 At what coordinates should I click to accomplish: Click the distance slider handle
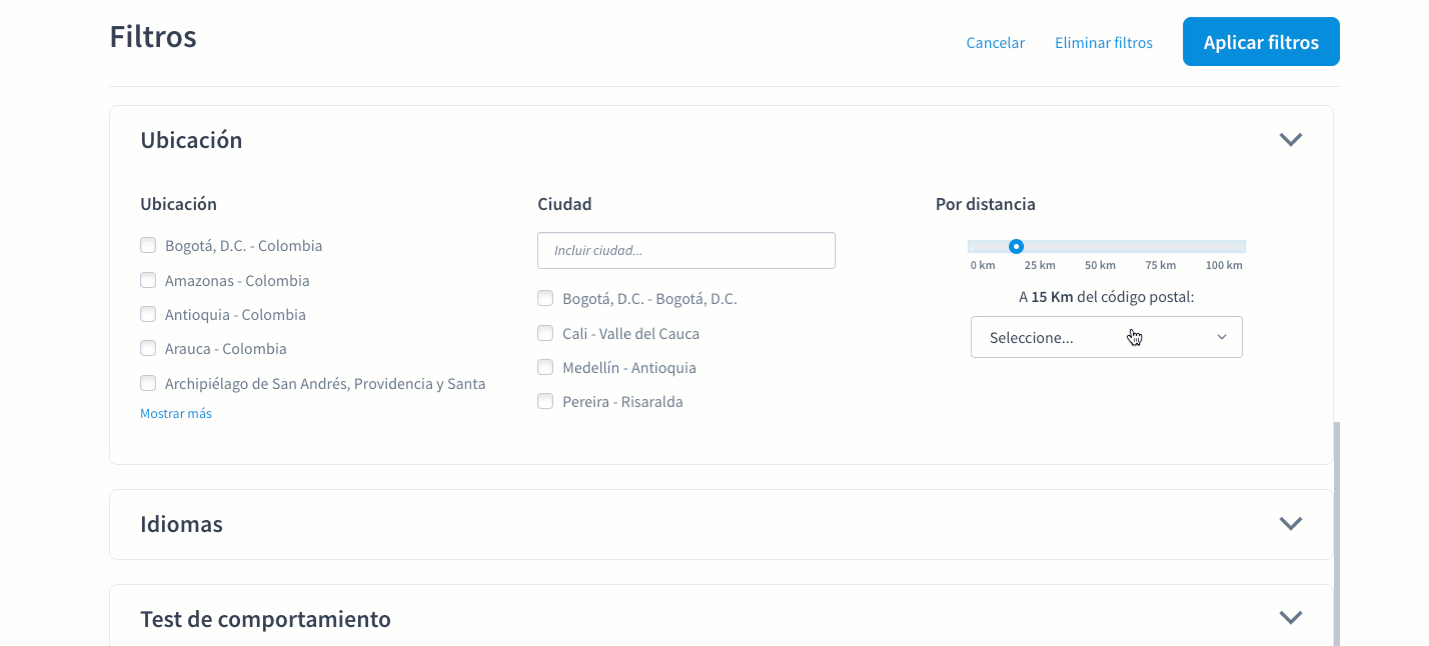[1016, 245]
